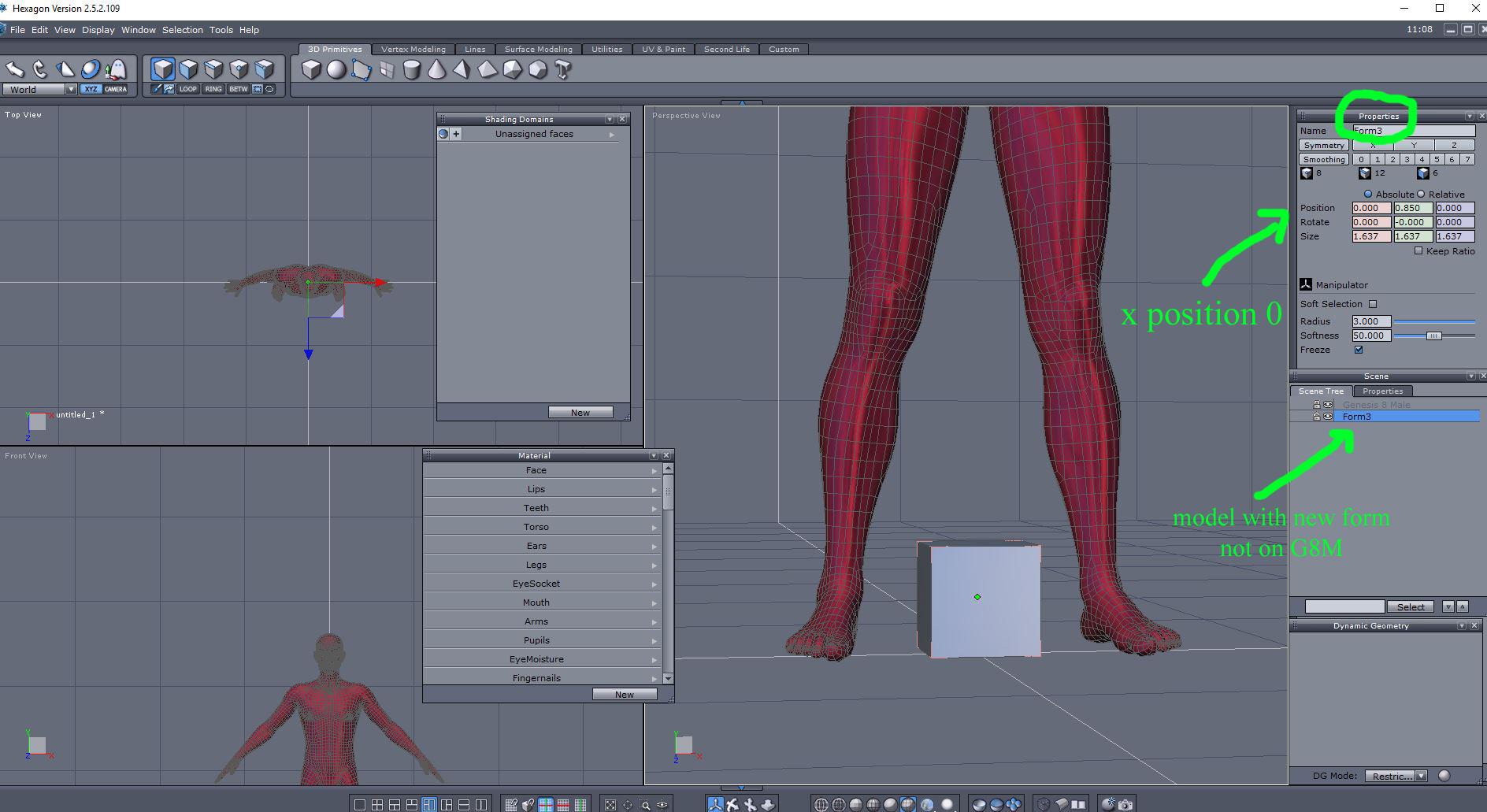Expand the Fingernails material entry
Image resolution: width=1487 pixels, height=812 pixels.
(x=654, y=678)
